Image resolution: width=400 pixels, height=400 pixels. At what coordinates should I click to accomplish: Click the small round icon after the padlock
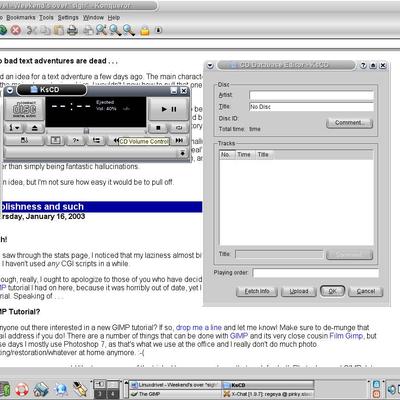point(159,30)
